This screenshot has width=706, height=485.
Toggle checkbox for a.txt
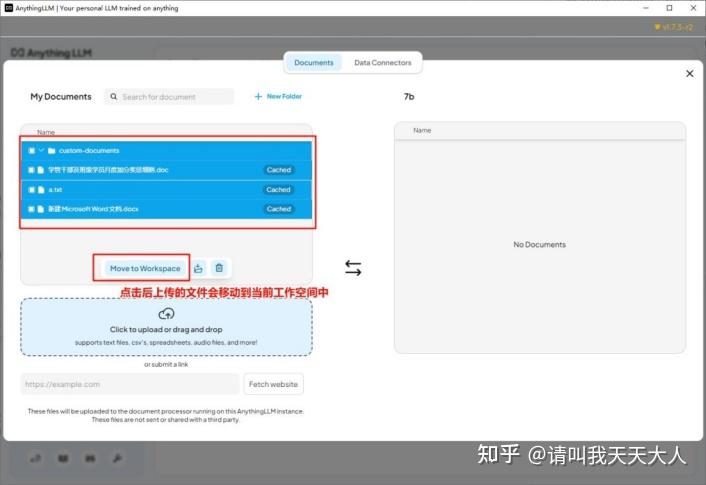[31, 190]
